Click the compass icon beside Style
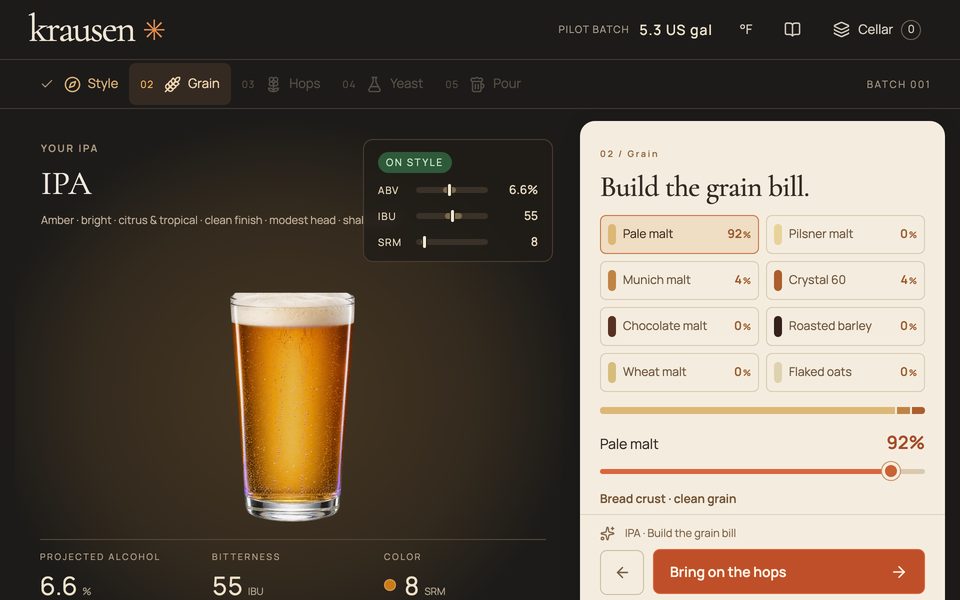Viewport: 960px width, 600px height. pyautogui.click(x=72, y=84)
